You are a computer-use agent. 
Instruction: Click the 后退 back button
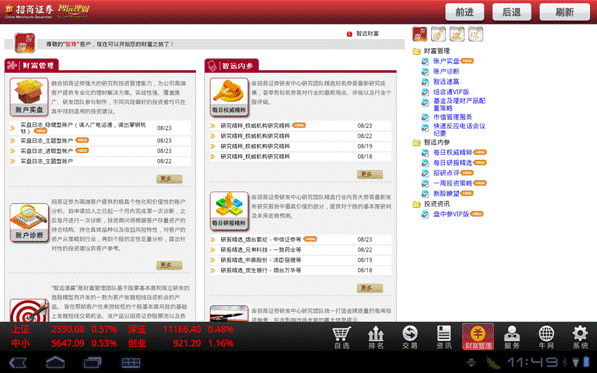[x=511, y=12]
